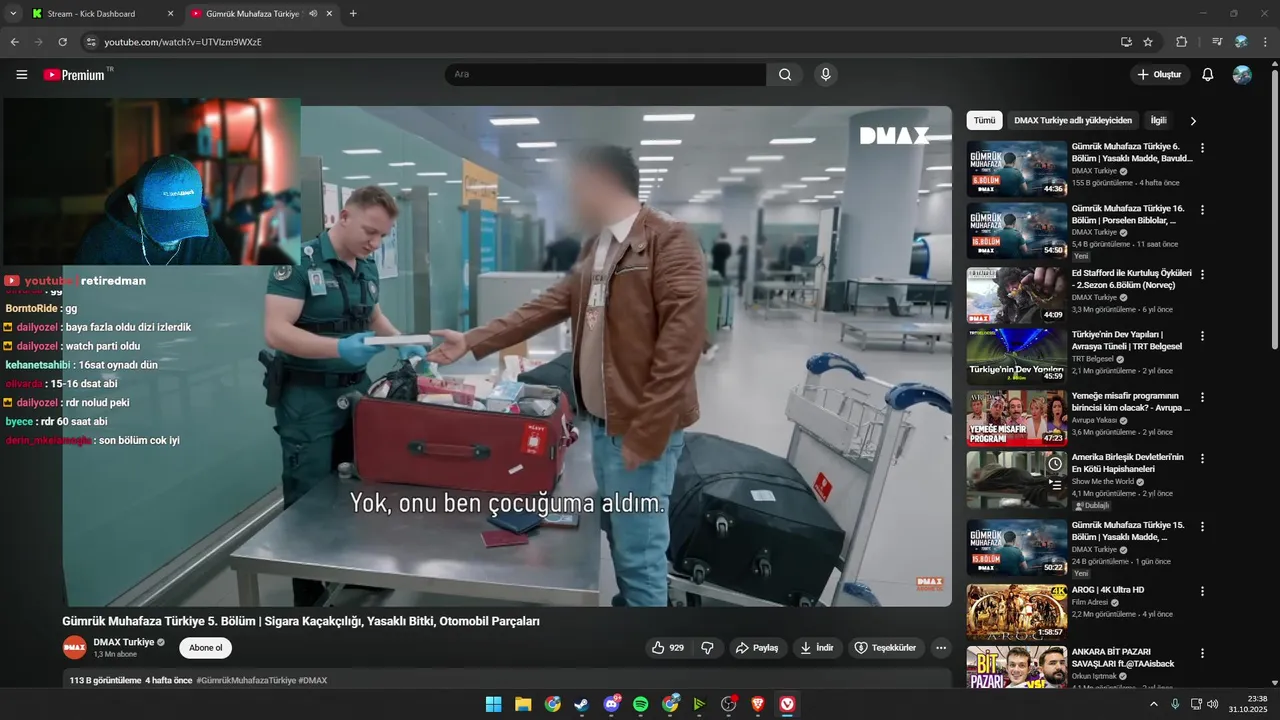
Task: Expand the browser tab search dropdown
Action: 13,14
